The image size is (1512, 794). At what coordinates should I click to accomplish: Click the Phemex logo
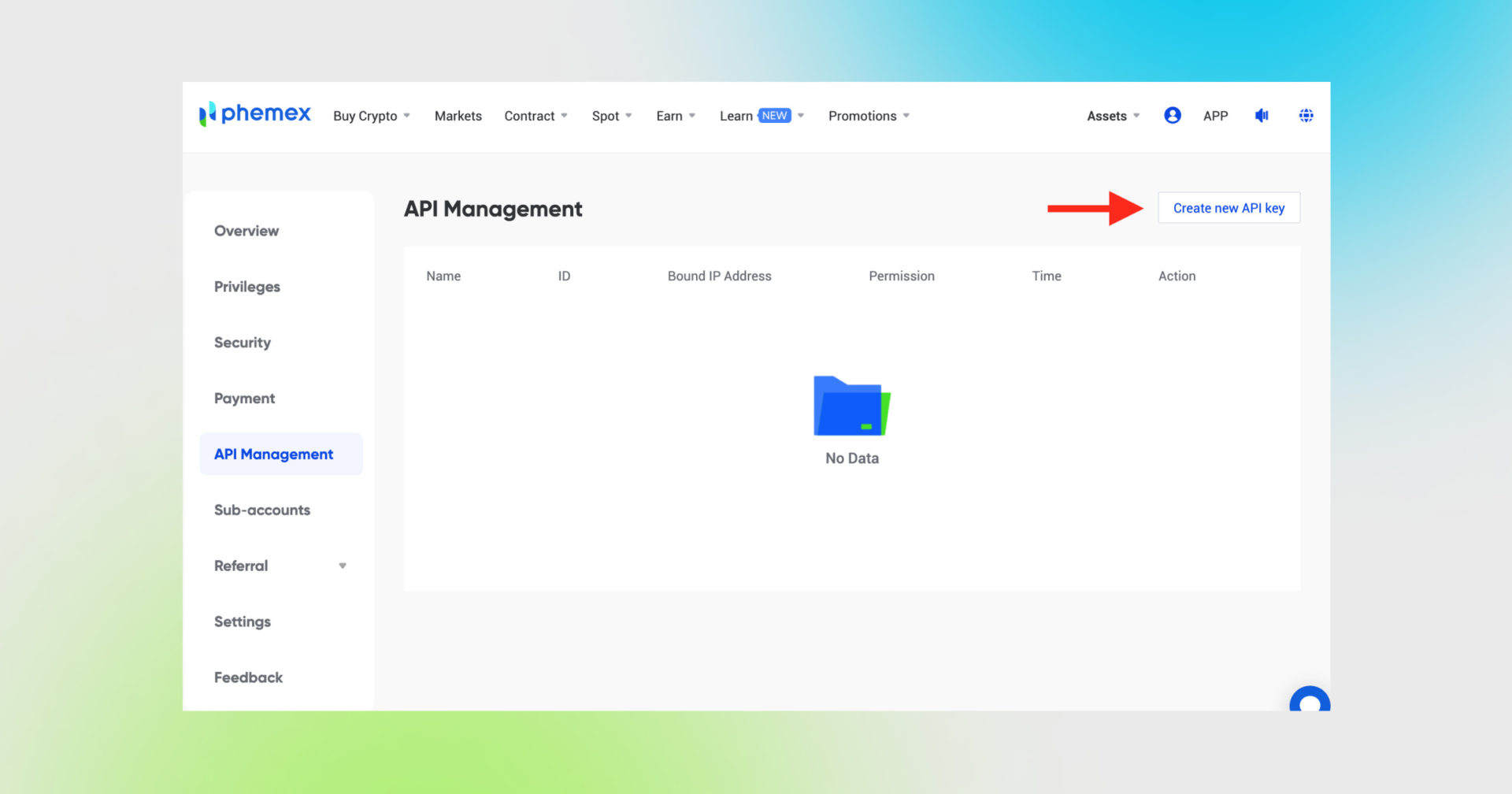tap(255, 114)
